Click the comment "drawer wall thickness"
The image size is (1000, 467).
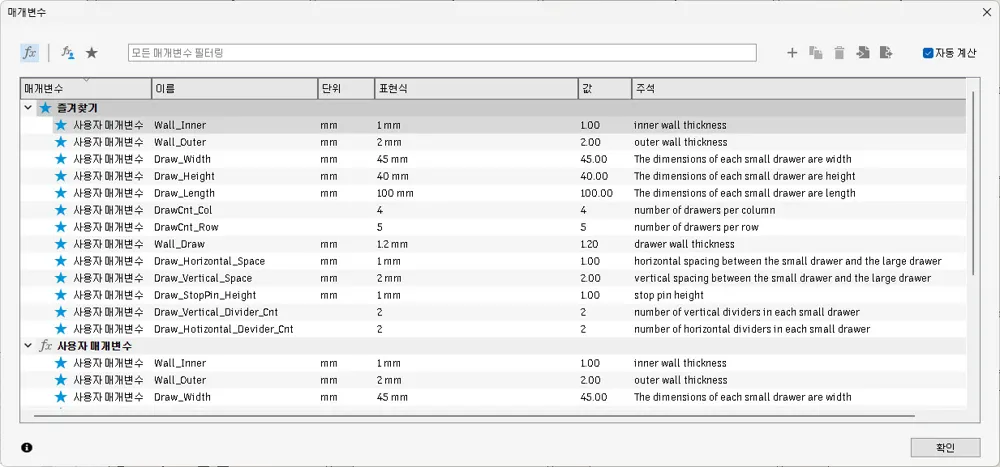(x=684, y=244)
